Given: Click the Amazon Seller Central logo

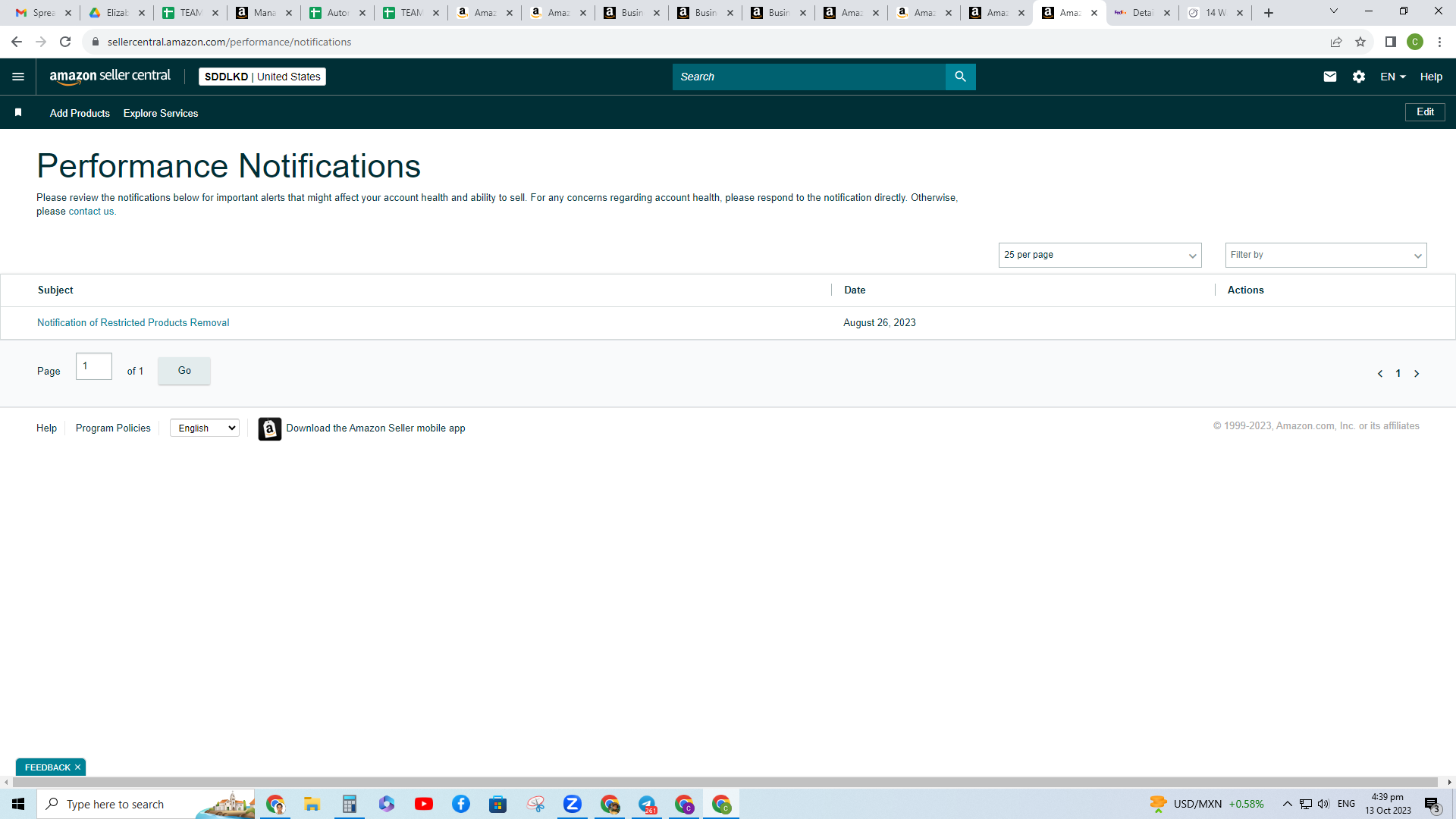Looking at the screenshot, I should [x=110, y=77].
